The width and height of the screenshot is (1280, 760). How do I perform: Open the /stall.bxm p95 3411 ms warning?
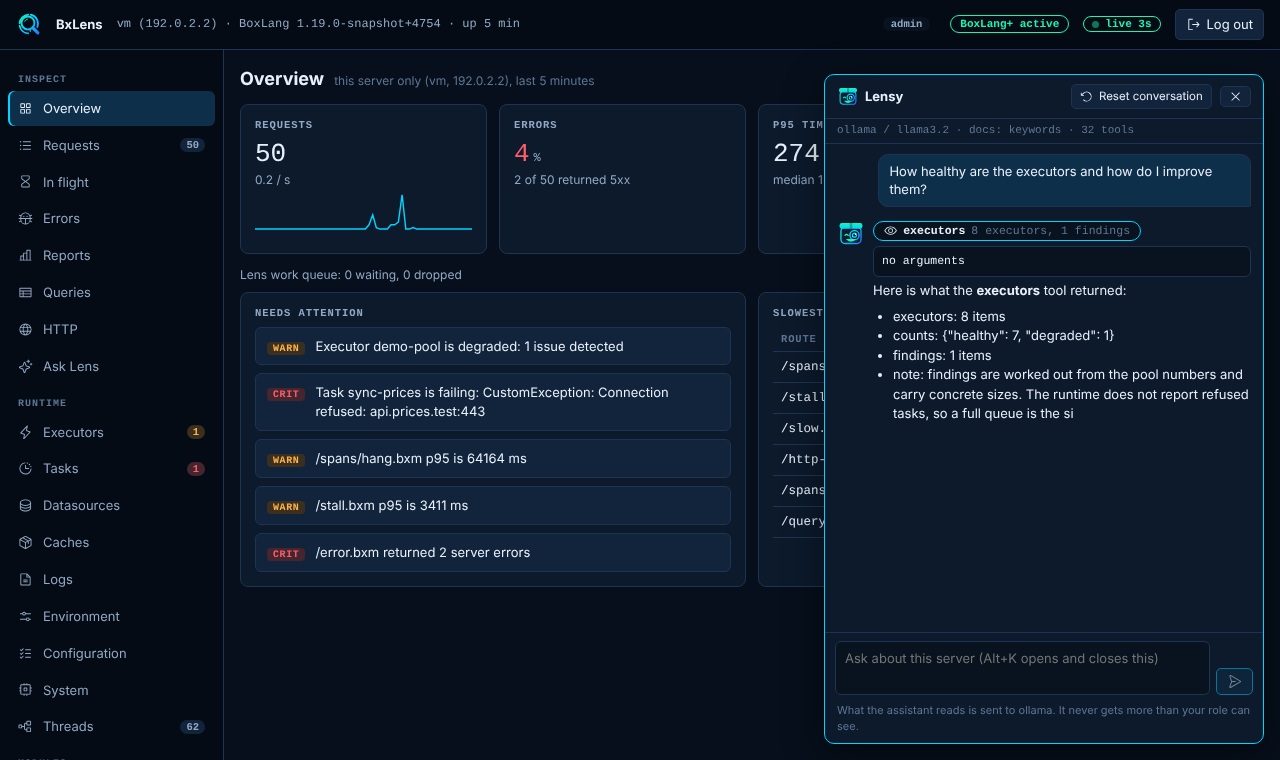[x=493, y=505]
